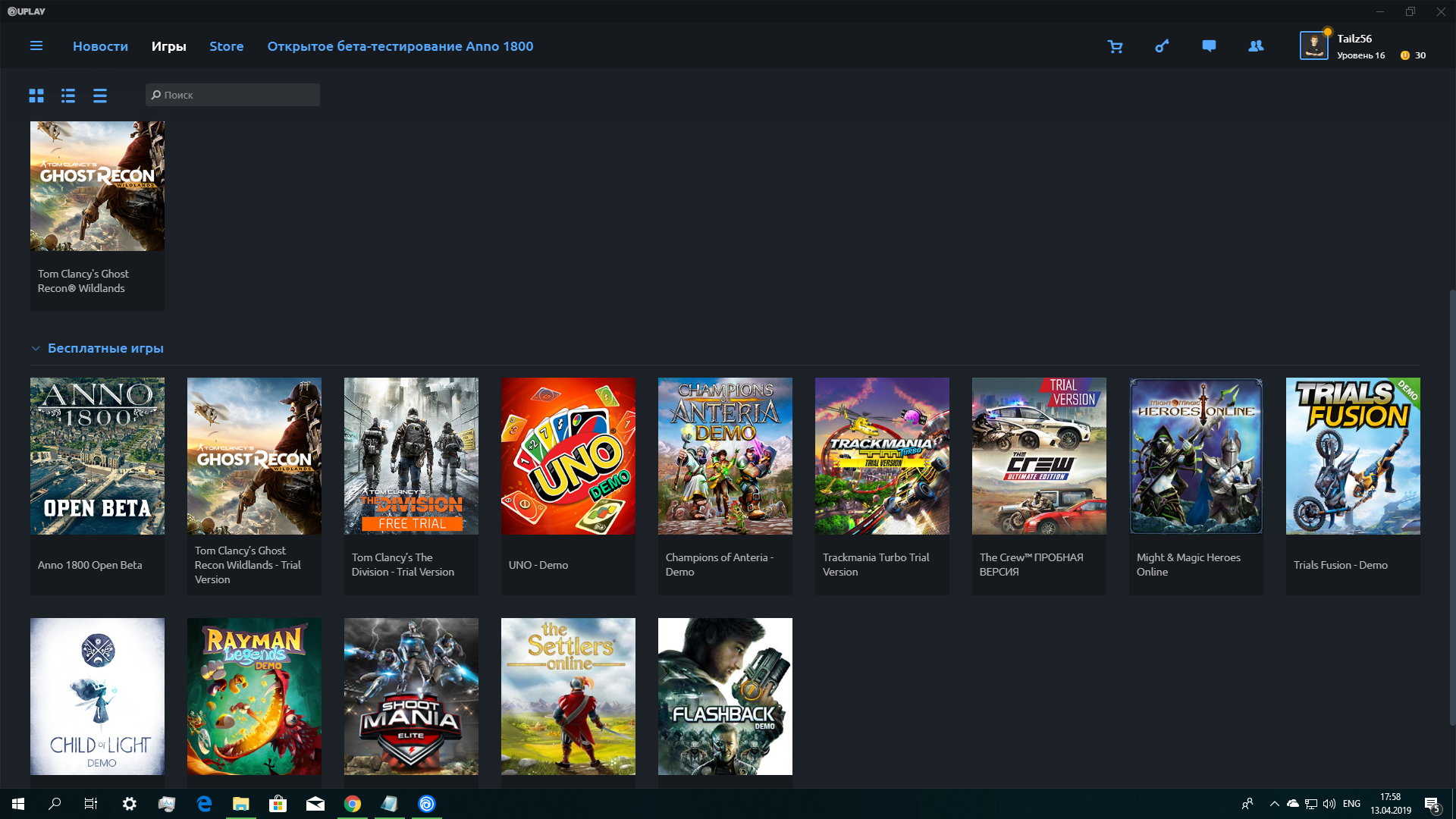This screenshot has height=819, width=1456.
Task: Open Champions of Anteria Demo cover
Action: click(725, 456)
